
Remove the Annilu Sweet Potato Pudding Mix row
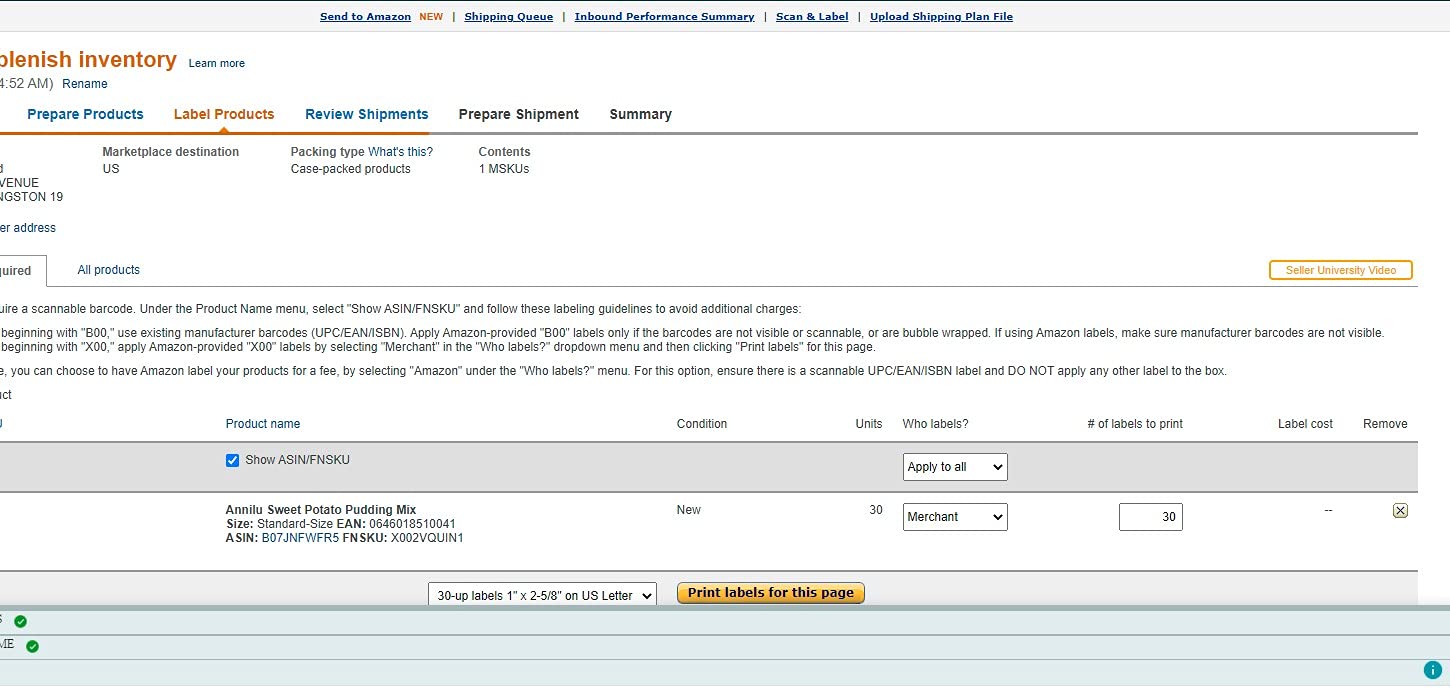pyautogui.click(x=1400, y=511)
